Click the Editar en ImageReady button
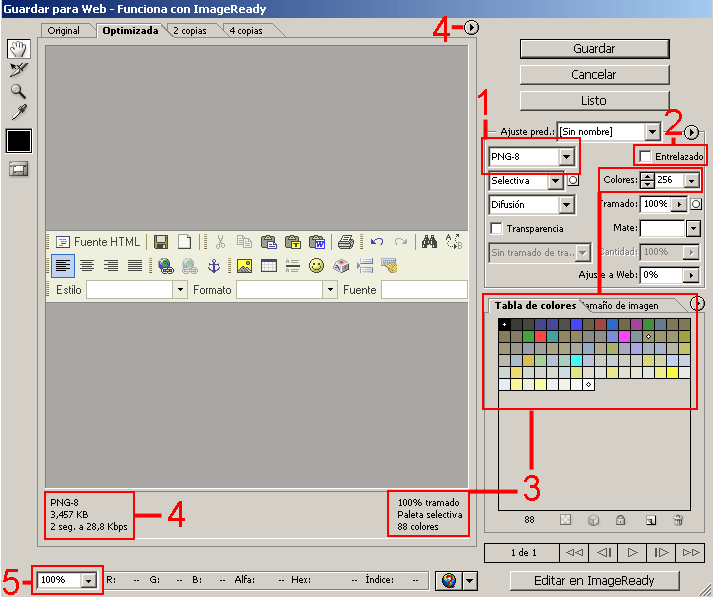 tap(594, 580)
